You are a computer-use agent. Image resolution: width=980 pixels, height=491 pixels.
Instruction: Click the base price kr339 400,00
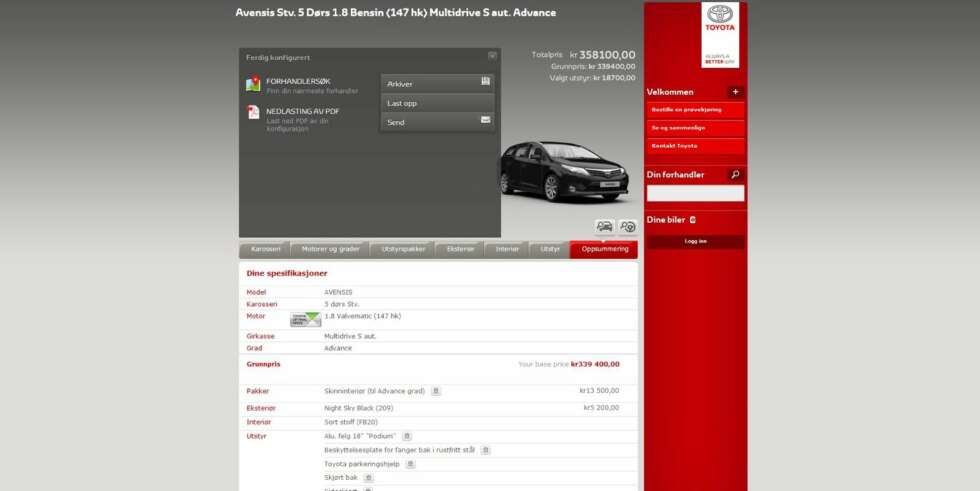tap(595, 364)
